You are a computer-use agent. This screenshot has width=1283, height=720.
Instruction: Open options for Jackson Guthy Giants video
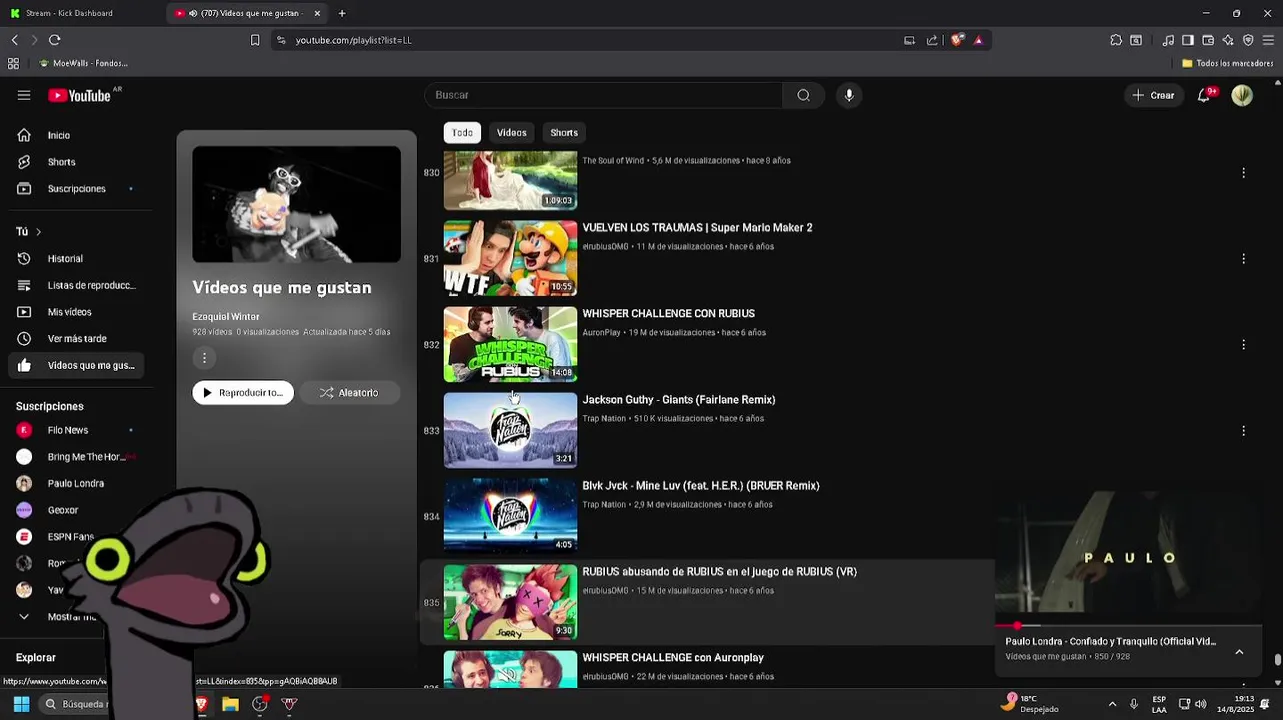1243,431
